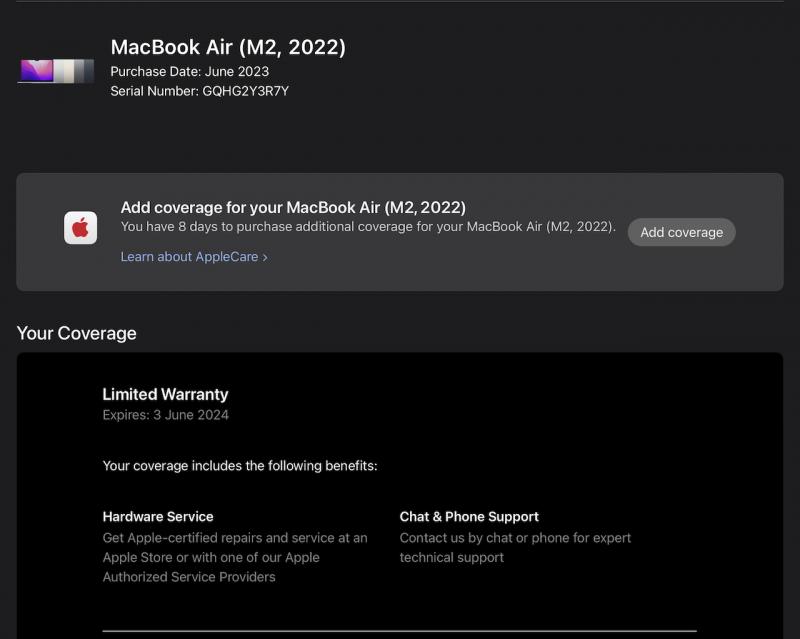The image size is (800, 639).
Task: Click the Add coverage button
Action: (x=682, y=232)
